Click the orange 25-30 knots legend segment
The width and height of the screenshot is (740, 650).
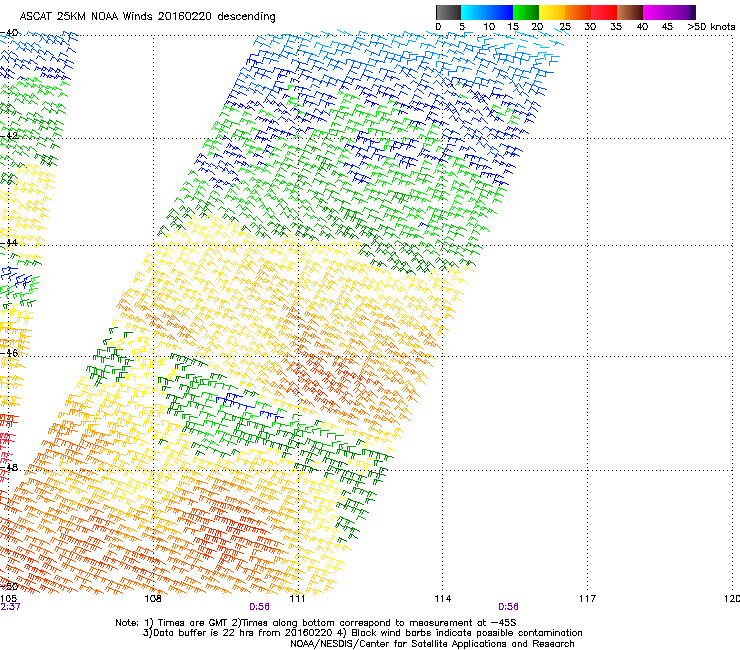point(578,12)
